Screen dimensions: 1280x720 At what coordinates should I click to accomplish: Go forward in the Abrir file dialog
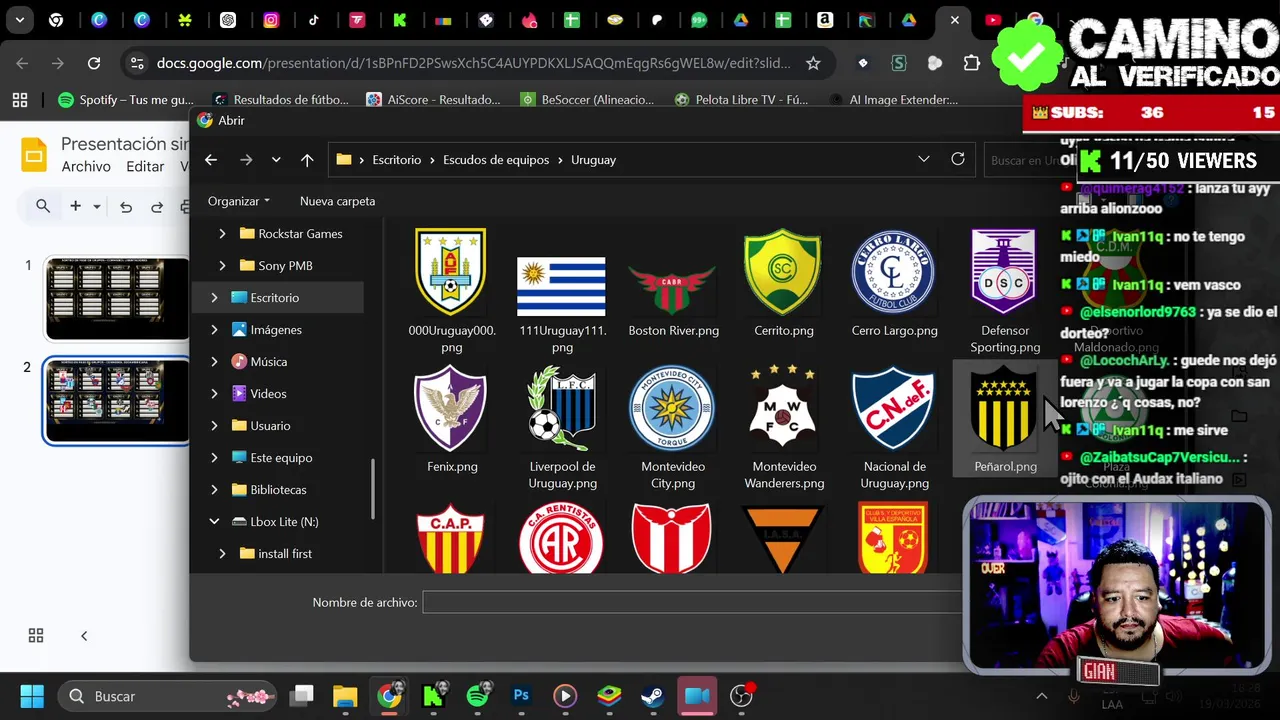click(x=246, y=160)
